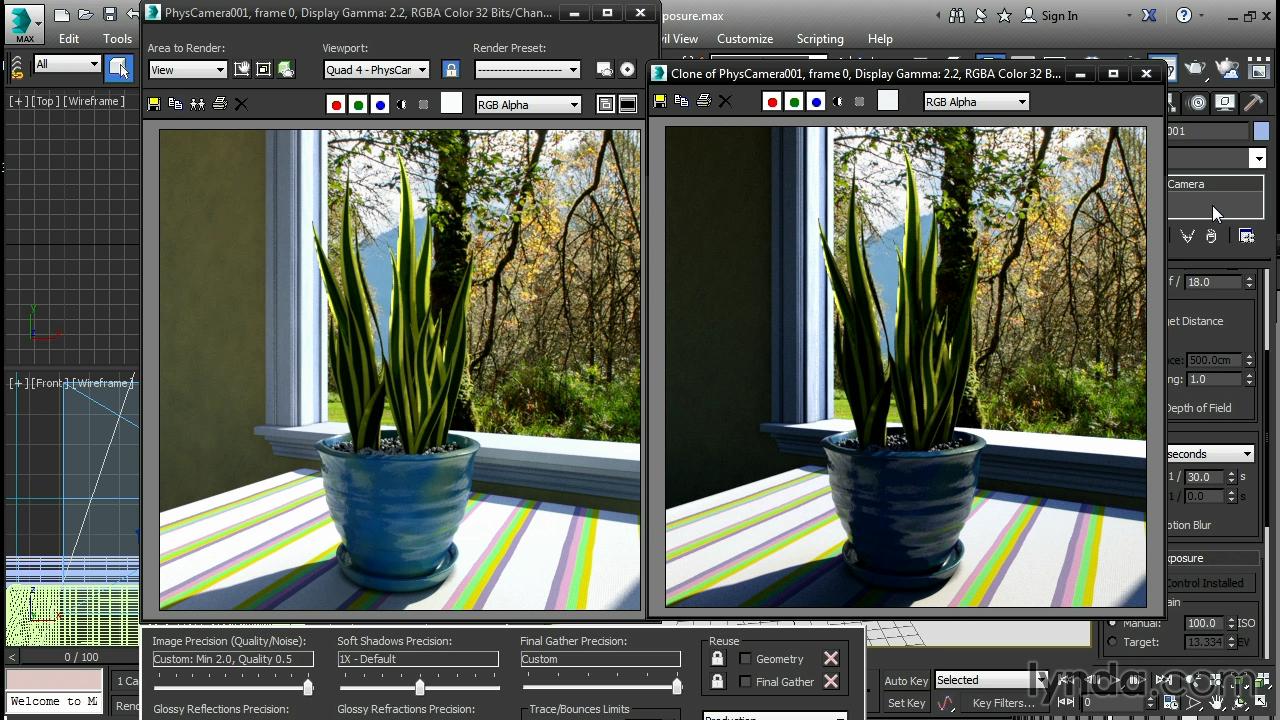Open the Customize menu
Image resolution: width=1280 pixels, height=720 pixels.
744,38
